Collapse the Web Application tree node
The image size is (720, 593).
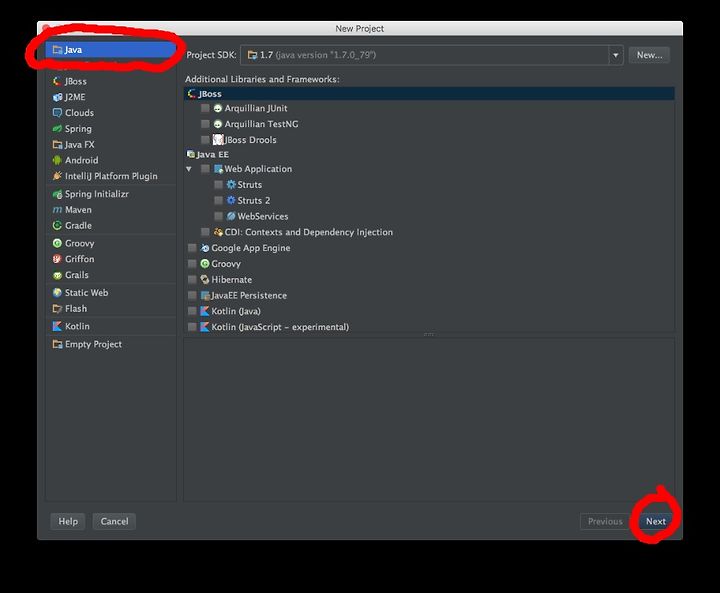click(x=189, y=169)
